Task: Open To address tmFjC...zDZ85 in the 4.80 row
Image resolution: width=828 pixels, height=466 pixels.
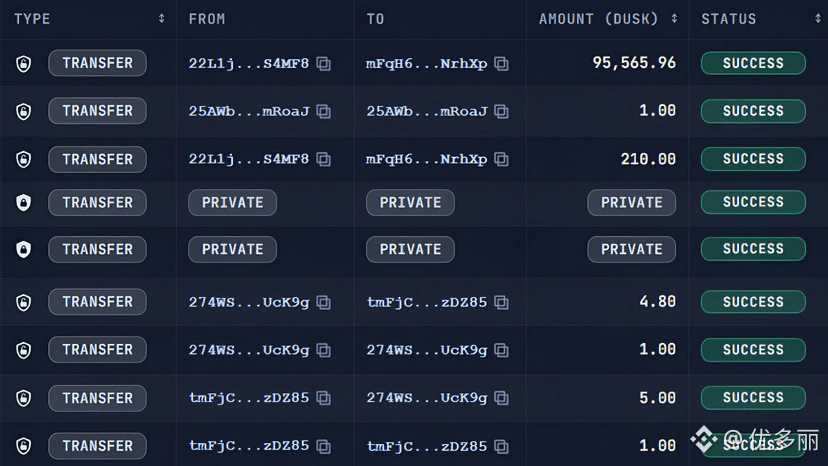Action: (427, 302)
